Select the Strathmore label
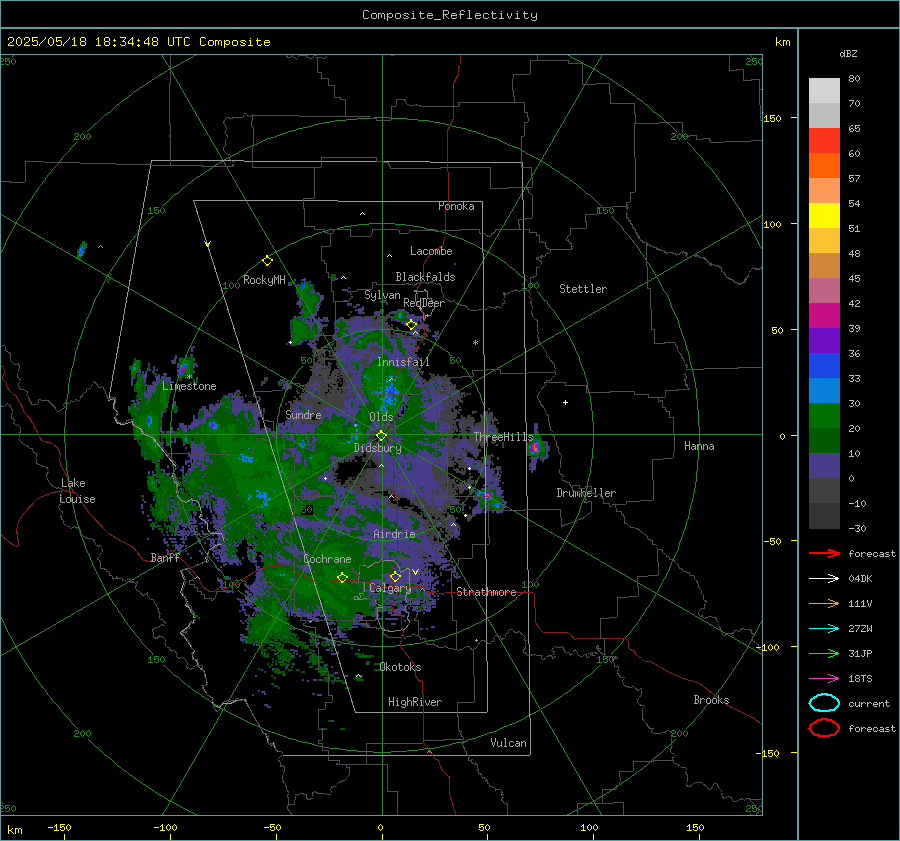Image resolution: width=900 pixels, height=841 pixels. (x=486, y=592)
